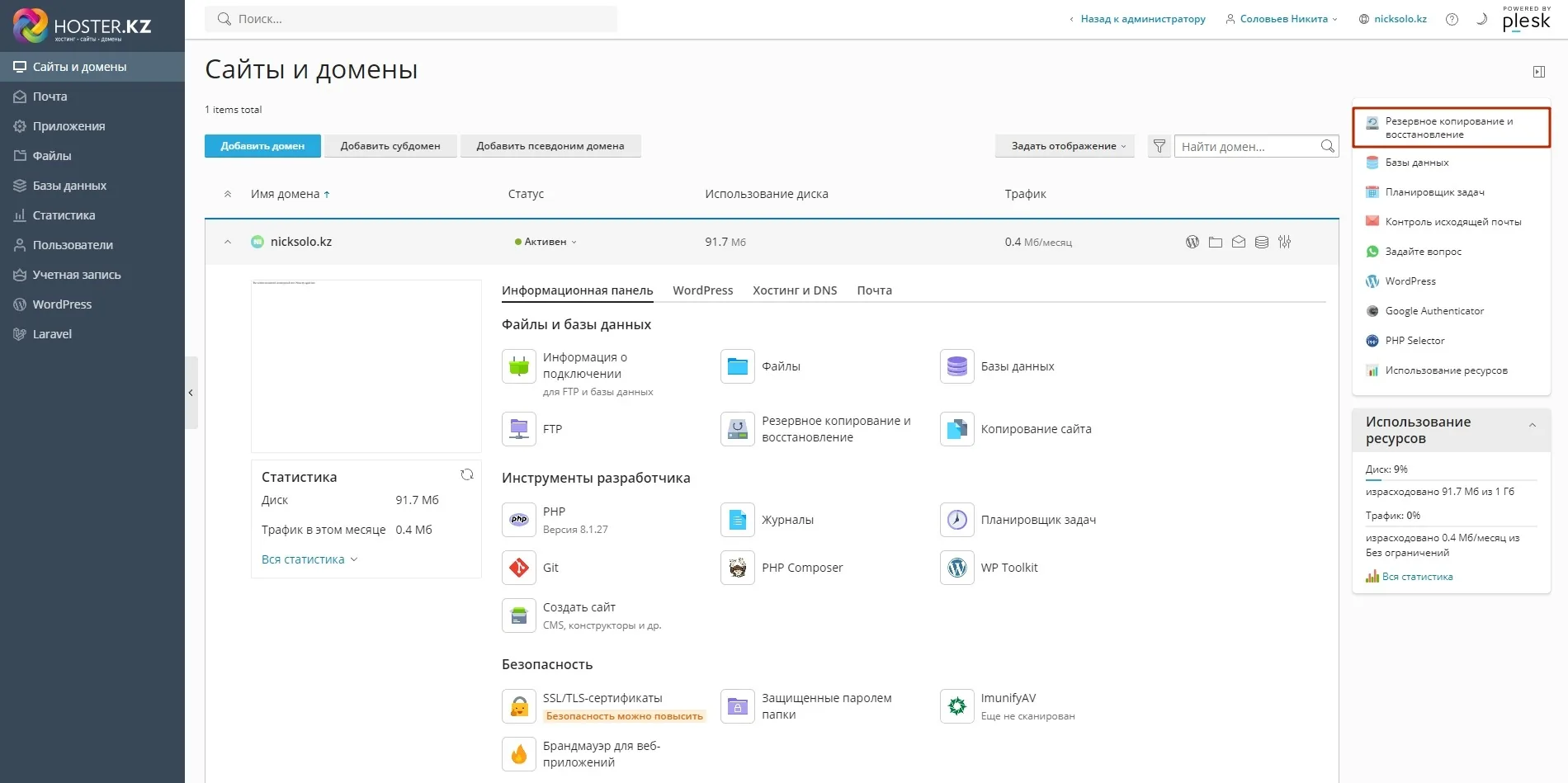
Task: Open PHP Composer tool
Action: (802, 567)
